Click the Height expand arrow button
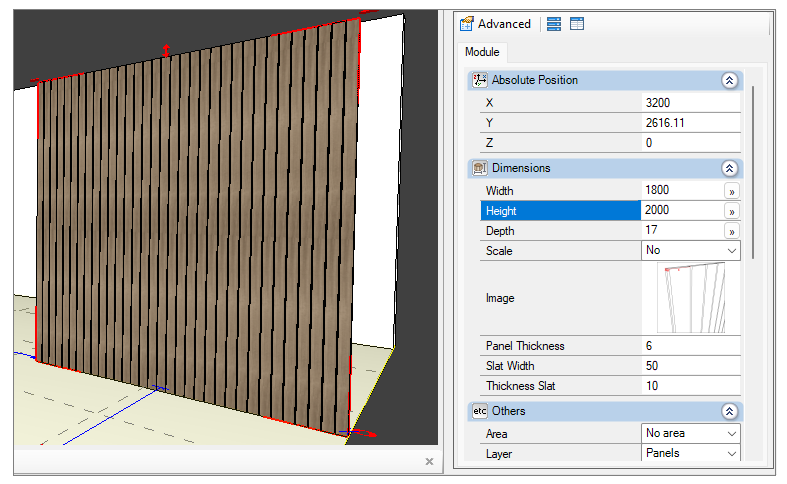 point(732,211)
